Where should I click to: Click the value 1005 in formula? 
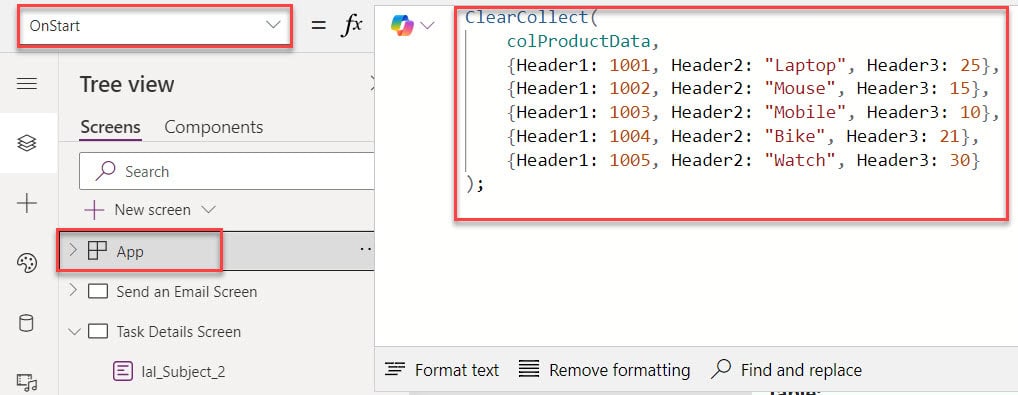click(630, 160)
